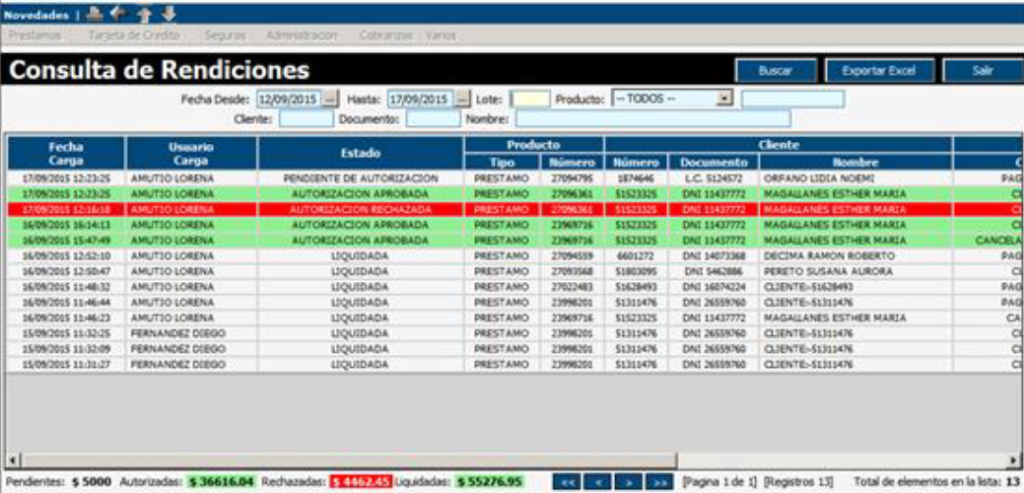Expand the Producto TODOS dropdown

coord(725,99)
